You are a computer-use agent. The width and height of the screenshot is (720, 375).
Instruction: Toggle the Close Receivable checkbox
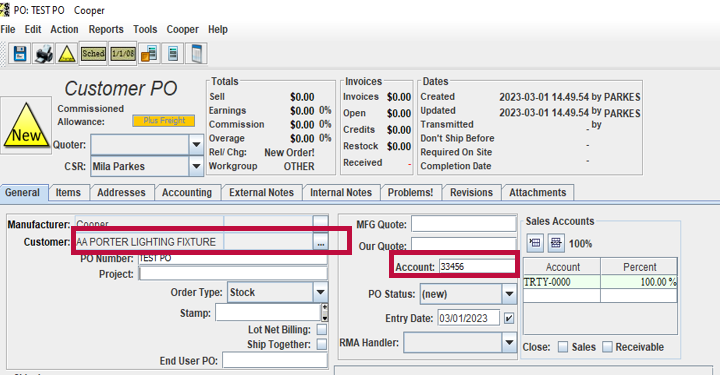[607, 347]
